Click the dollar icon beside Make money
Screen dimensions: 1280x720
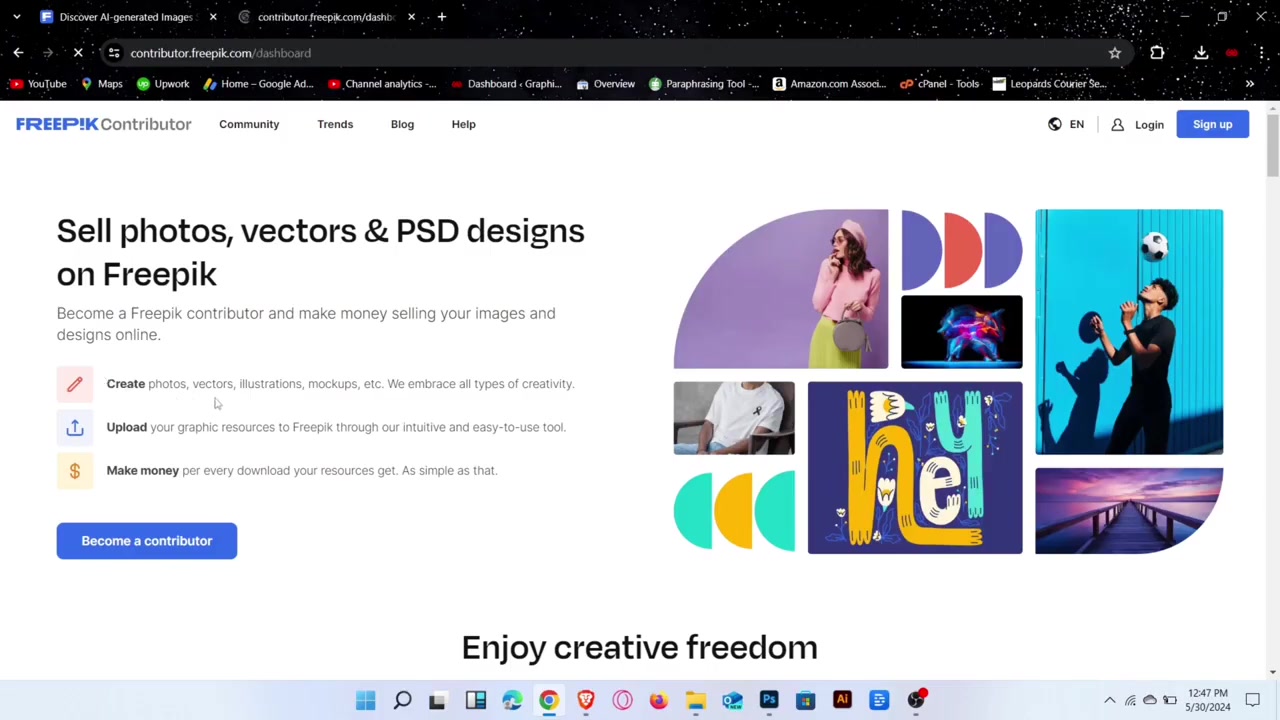point(74,470)
